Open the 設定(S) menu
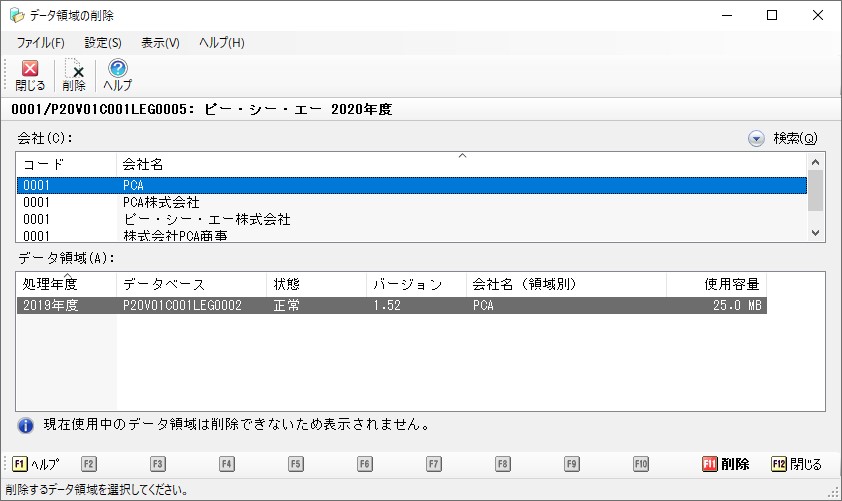This screenshot has height=501, width=842. [x=103, y=43]
